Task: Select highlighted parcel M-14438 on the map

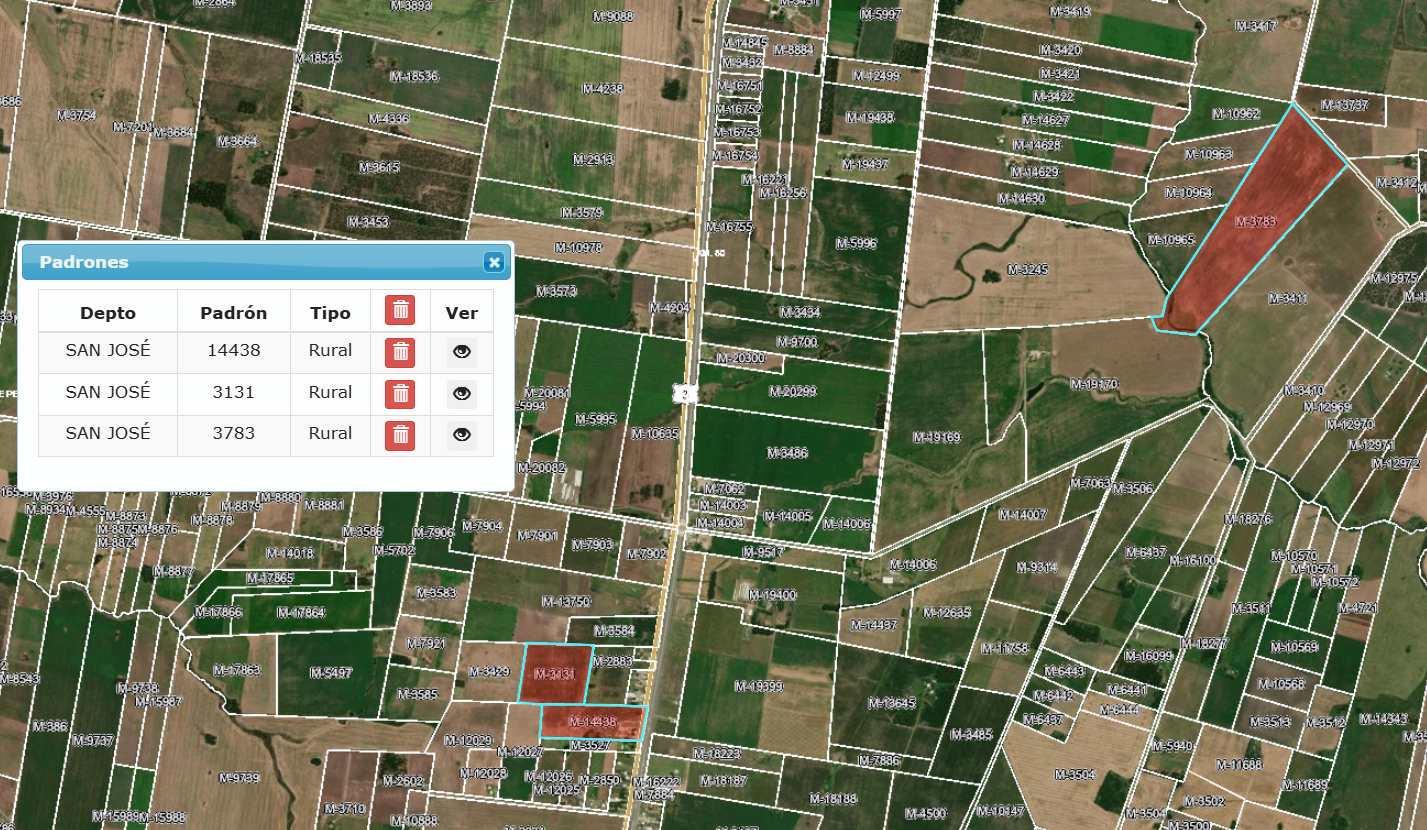Action: [593, 722]
